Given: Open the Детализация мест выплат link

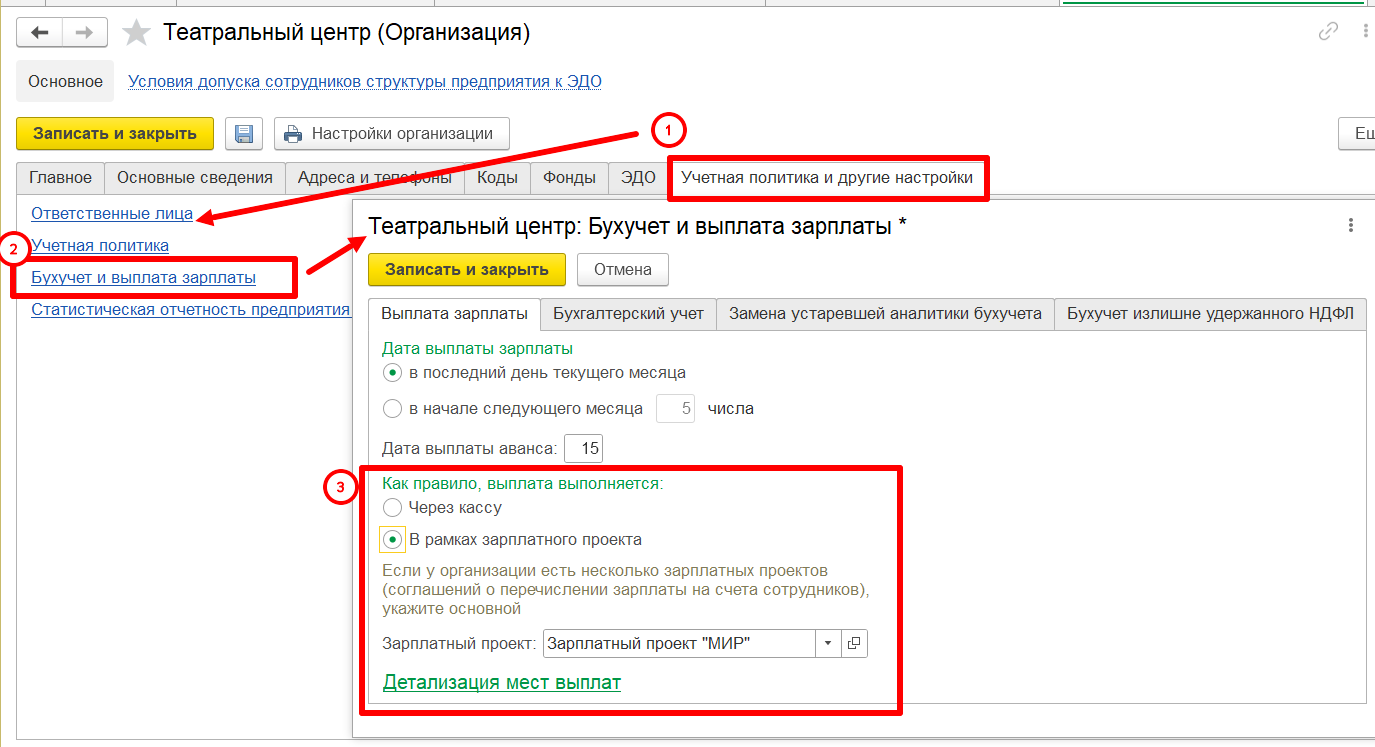Looking at the screenshot, I should pyautogui.click(x=501, y=683).
